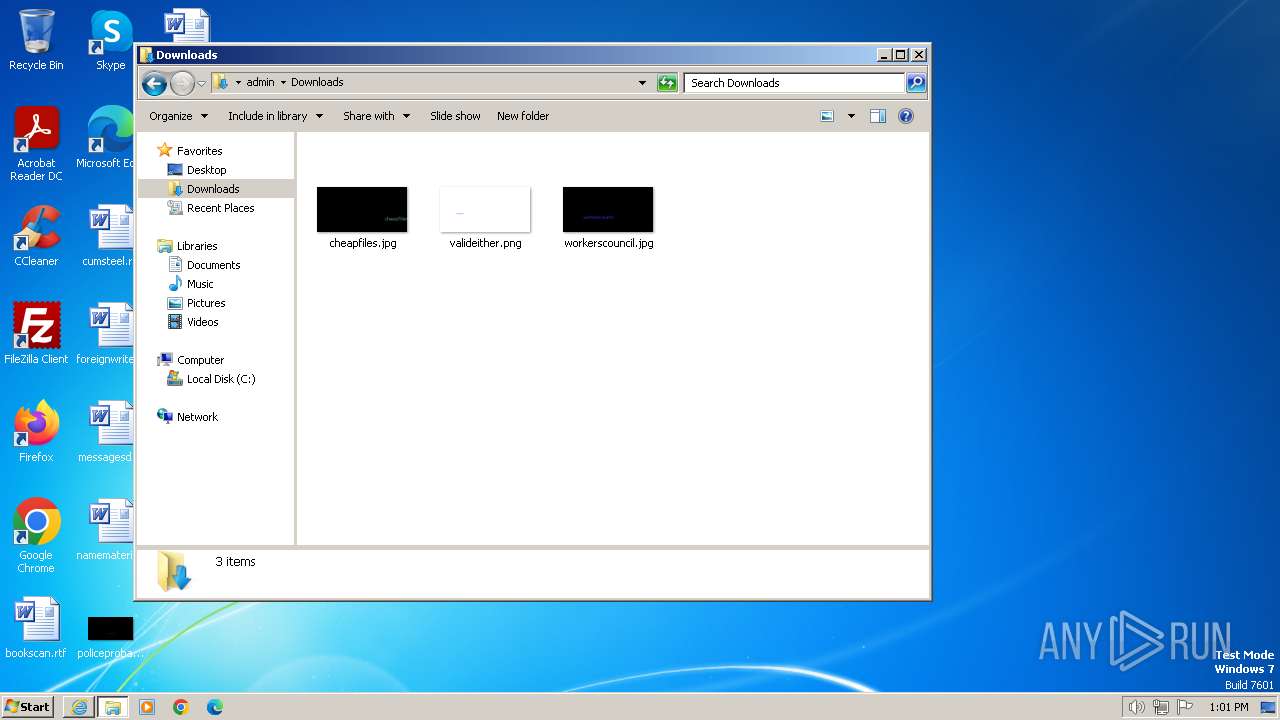Select Acrobat Reader DC desktop icon
Image resolution: width=1280 pixels, height=720 pixels.
click(36, 144)
